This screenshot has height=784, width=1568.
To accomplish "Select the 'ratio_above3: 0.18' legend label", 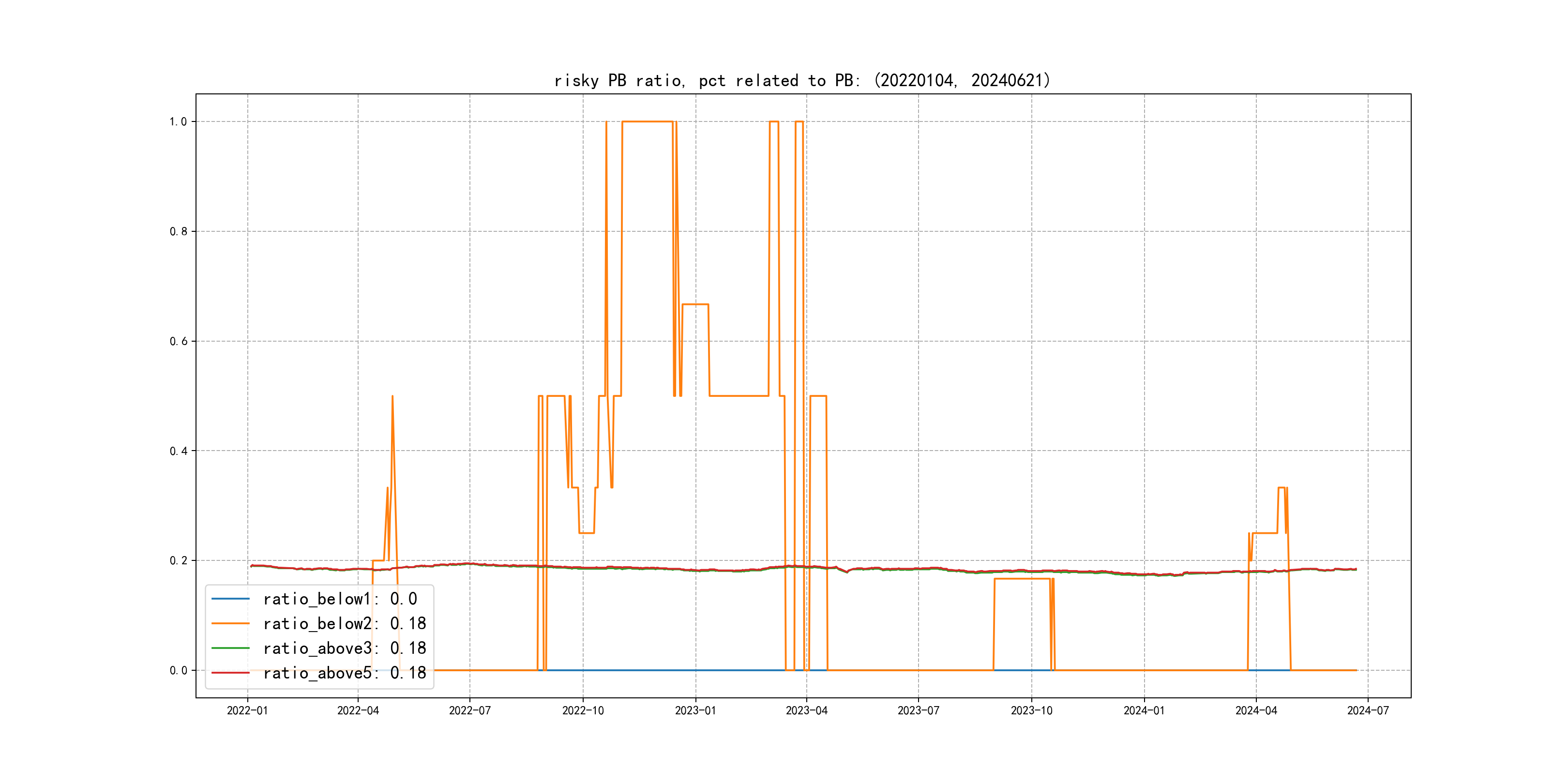I will click(345, 648).
